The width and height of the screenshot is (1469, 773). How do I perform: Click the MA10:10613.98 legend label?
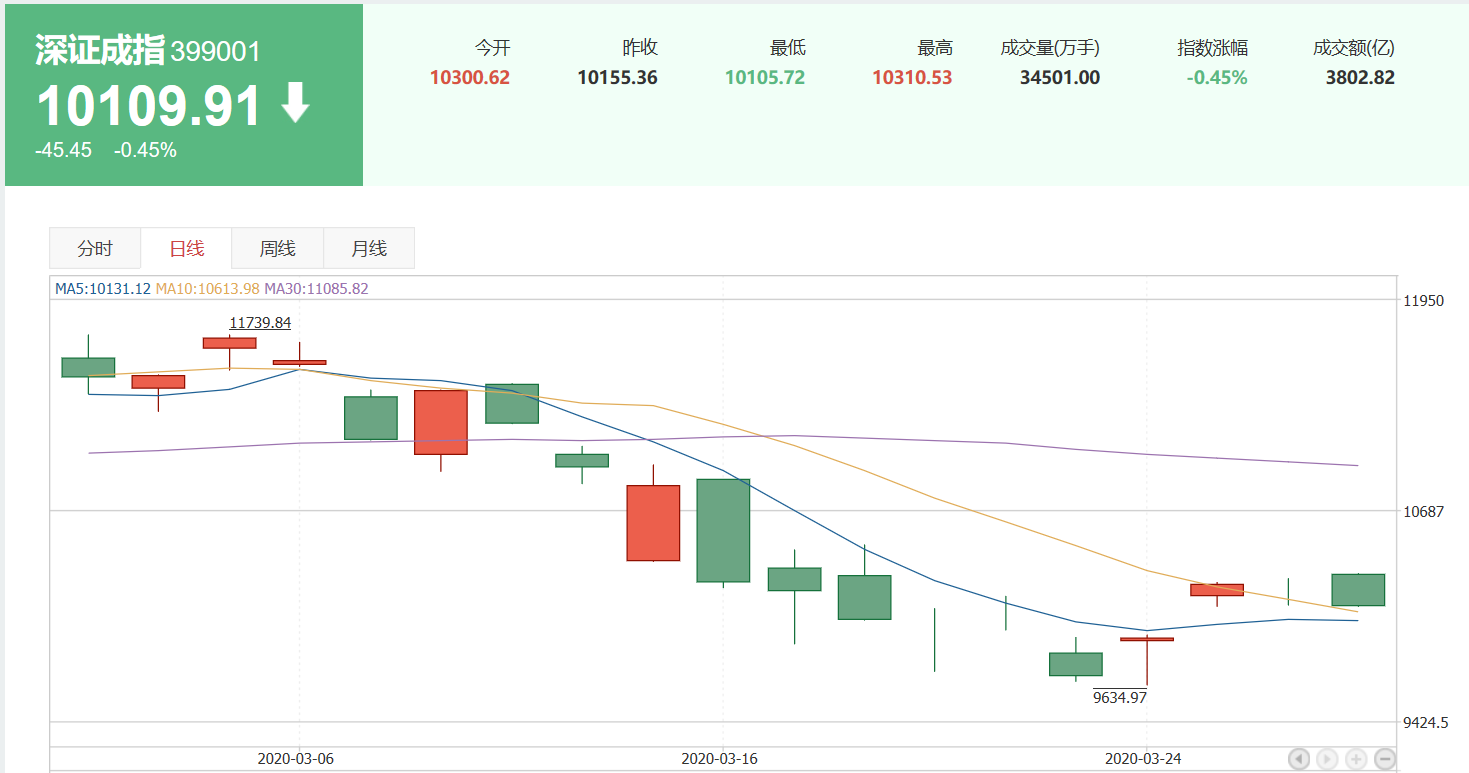pyautogui.click(x=207, y=289)
